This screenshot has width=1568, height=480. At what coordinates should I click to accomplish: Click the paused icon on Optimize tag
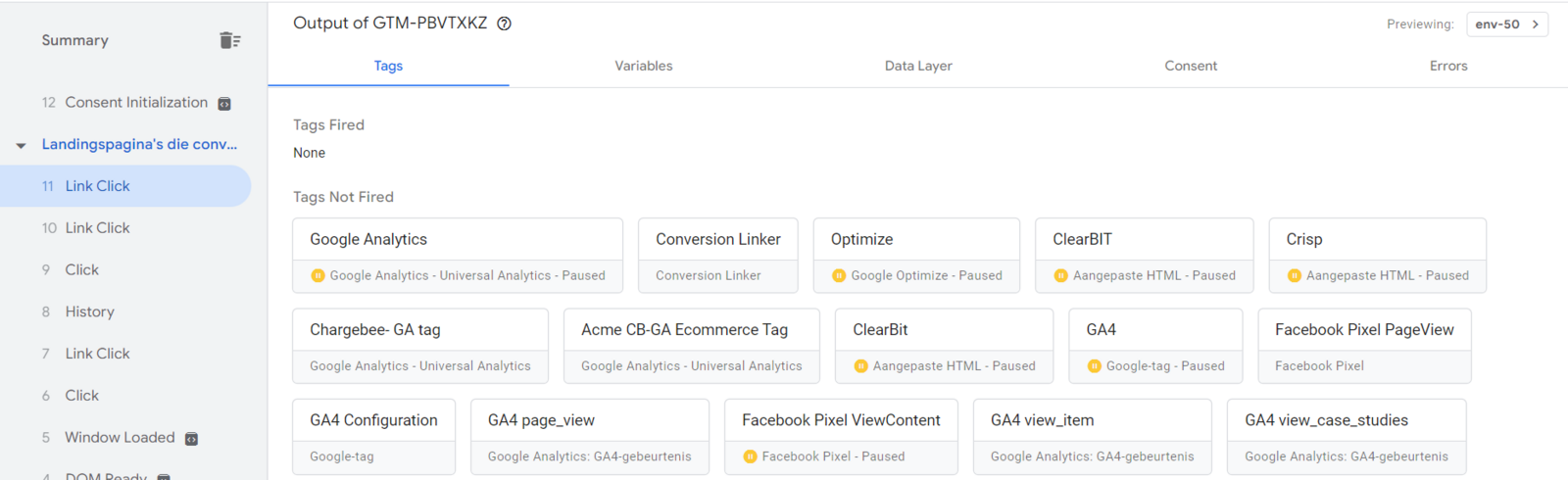(839, 275)
